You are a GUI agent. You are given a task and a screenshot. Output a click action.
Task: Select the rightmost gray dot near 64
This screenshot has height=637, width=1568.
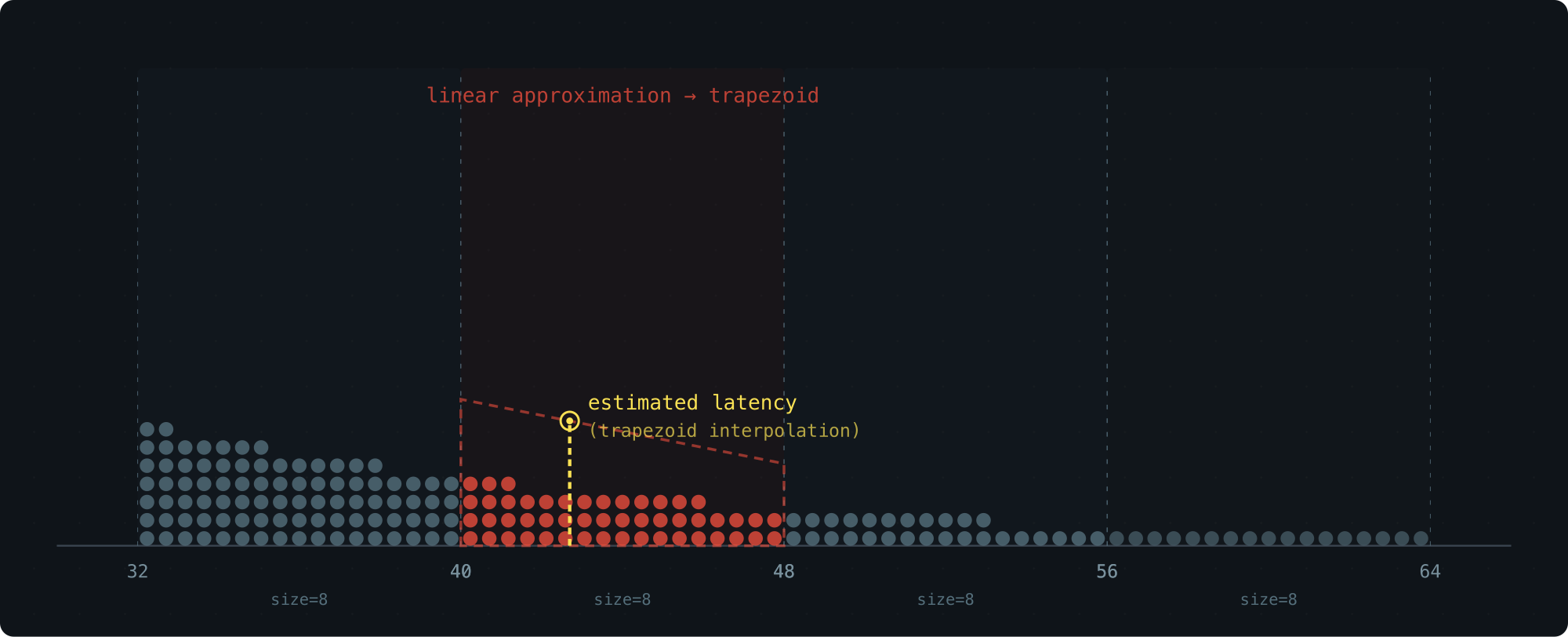pyautogui.click(x=1421, y=538)
